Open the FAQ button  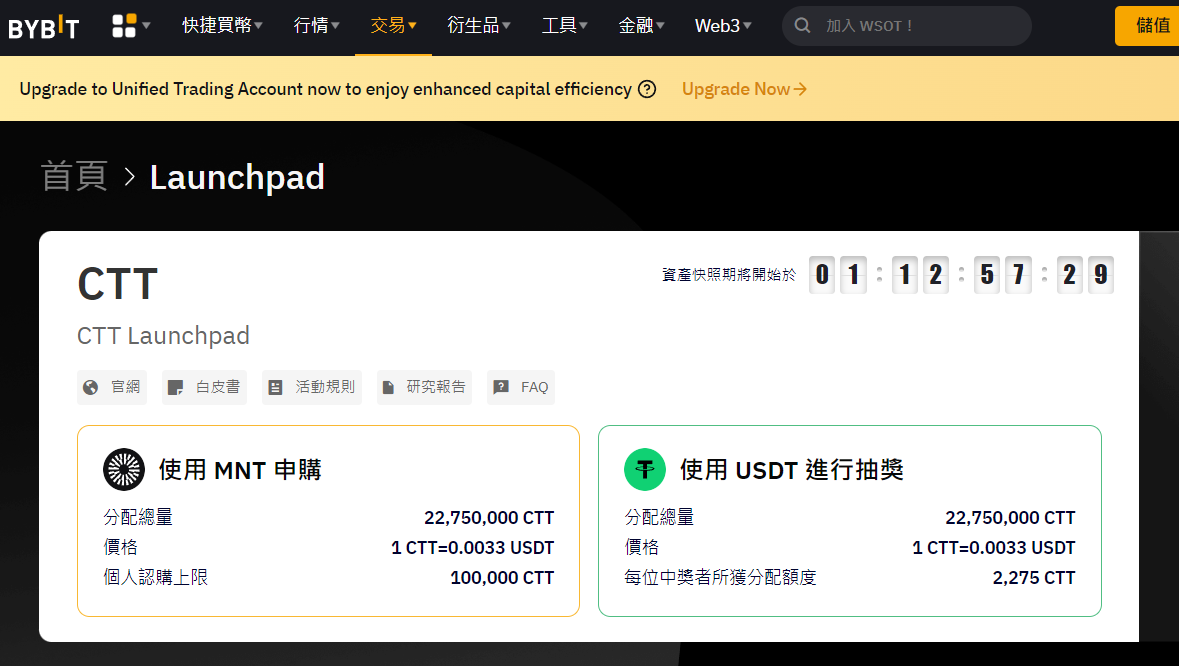pos(521,387)
